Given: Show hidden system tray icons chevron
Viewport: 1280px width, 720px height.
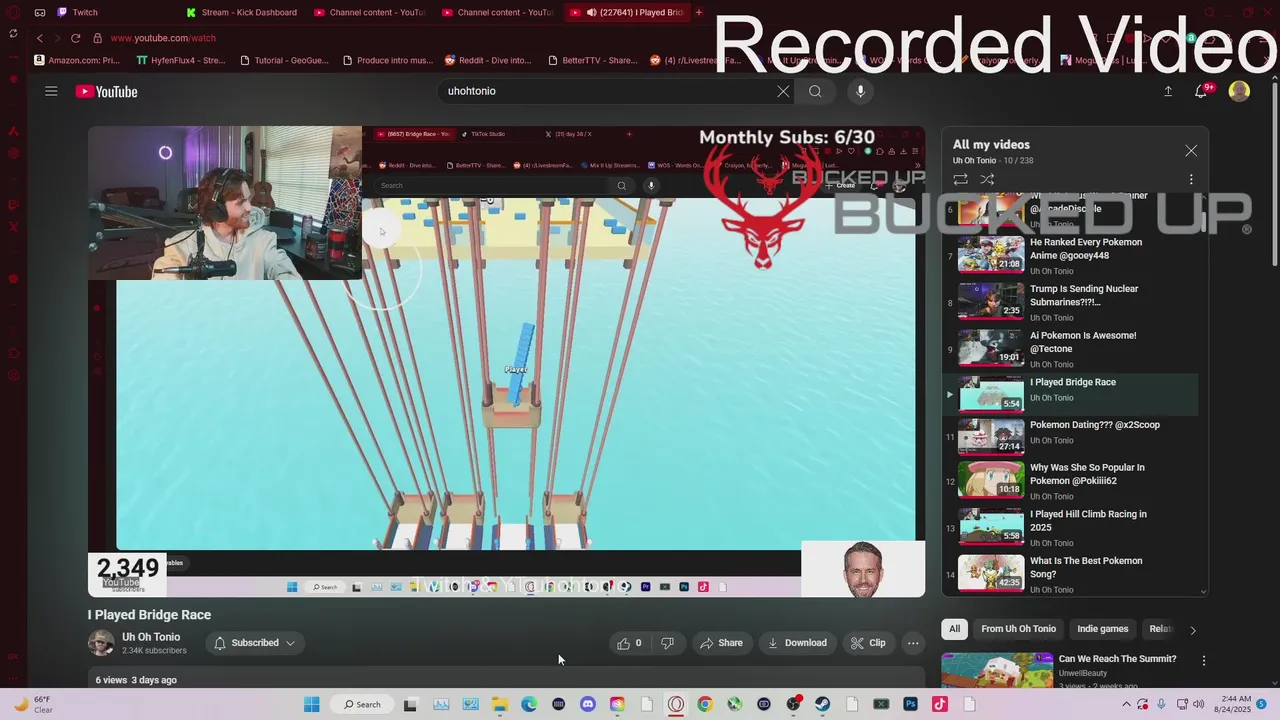Looking at the screenshot, I should [x=1127, y=704].
